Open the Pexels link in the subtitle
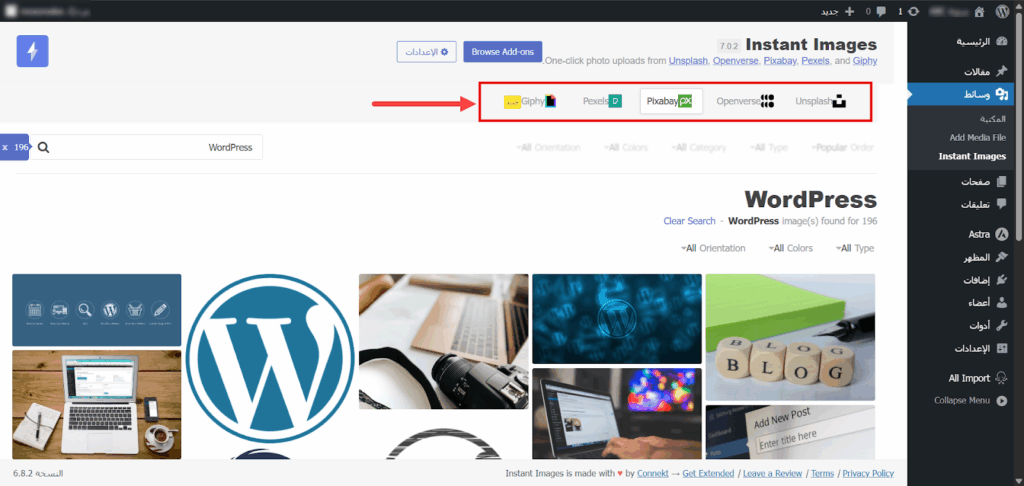1024x486 pixels. point(814,61)
